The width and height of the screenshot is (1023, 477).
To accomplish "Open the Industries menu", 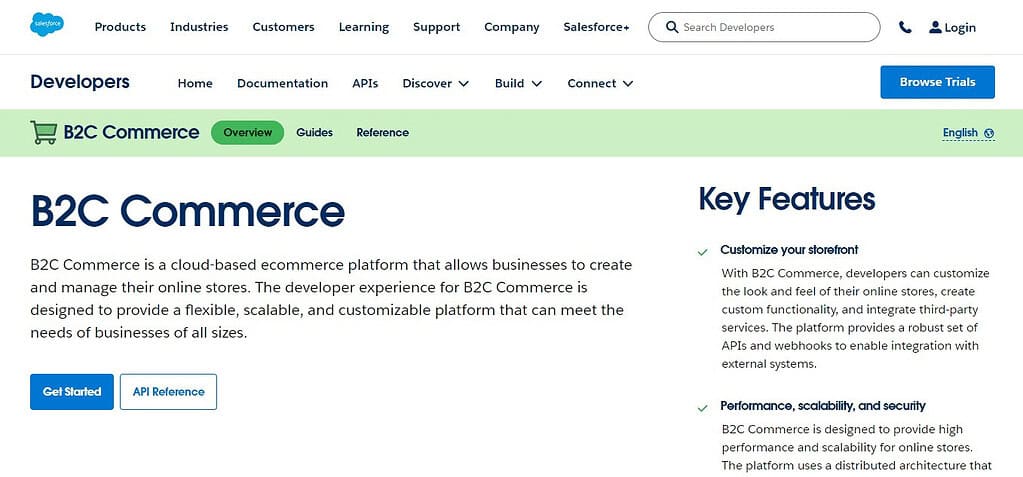I will 199,27.
